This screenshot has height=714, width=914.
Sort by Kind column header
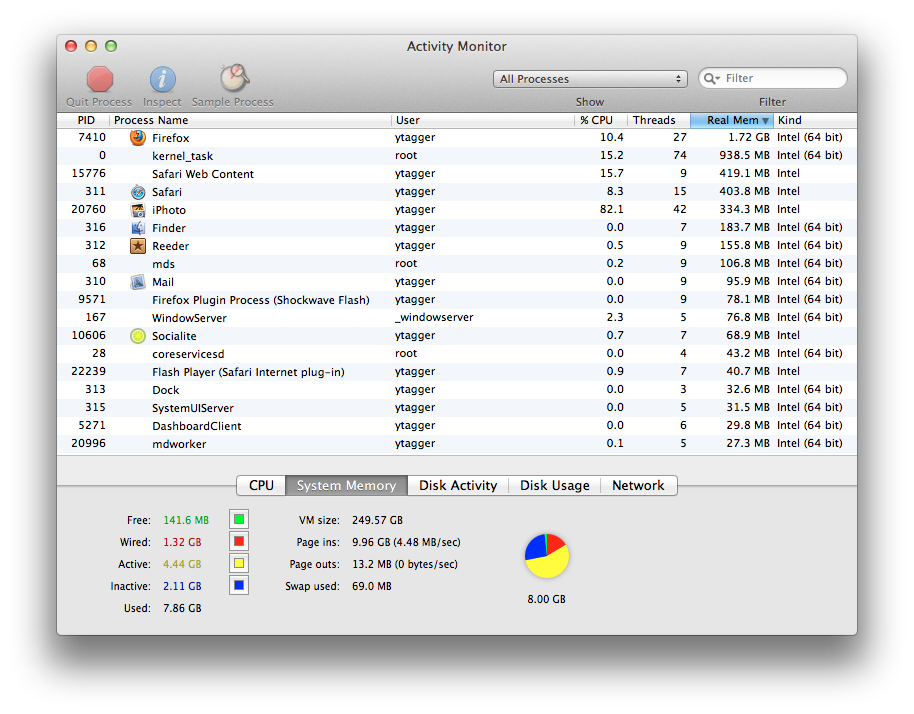815,120
